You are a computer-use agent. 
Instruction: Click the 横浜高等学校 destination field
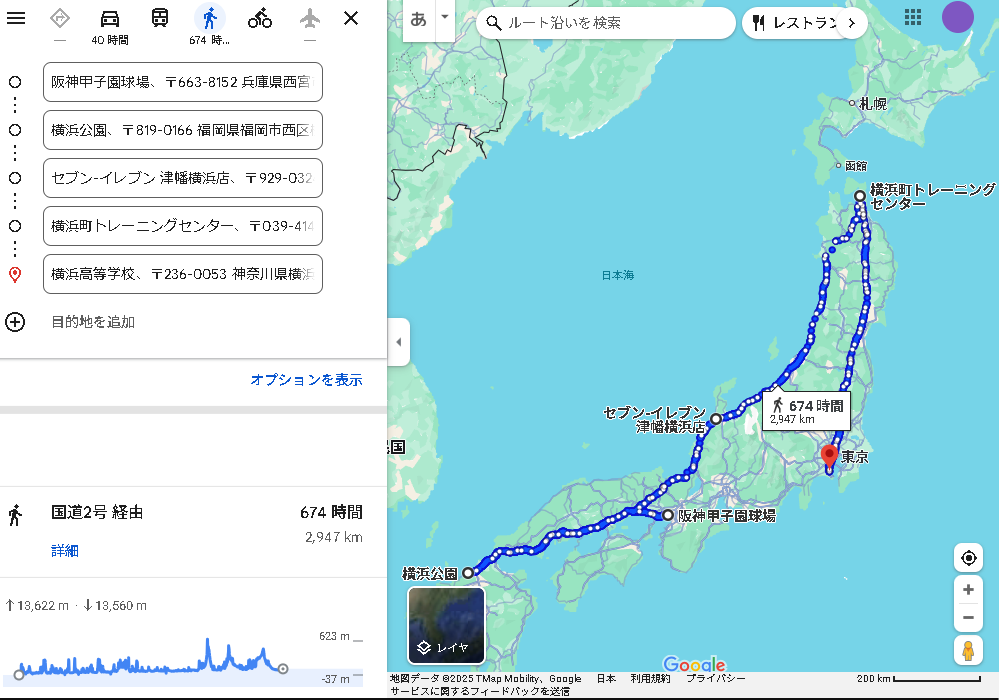(183, 274)
